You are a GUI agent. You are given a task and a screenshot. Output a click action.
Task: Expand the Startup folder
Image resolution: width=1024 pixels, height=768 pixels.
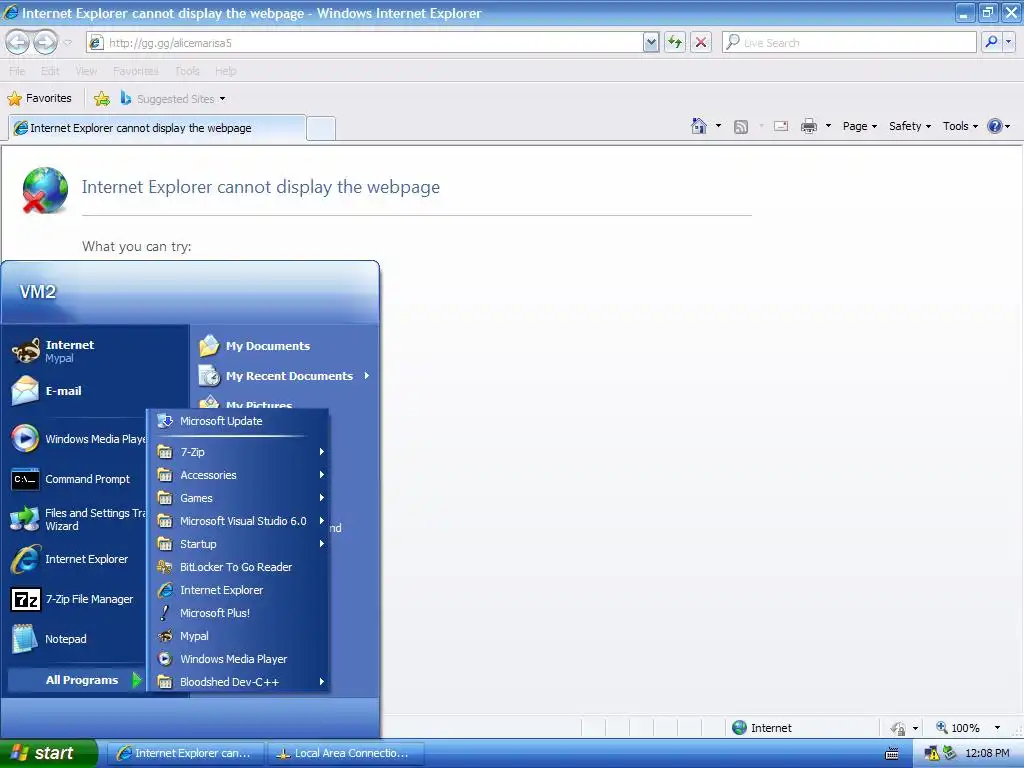coord(238,544)
